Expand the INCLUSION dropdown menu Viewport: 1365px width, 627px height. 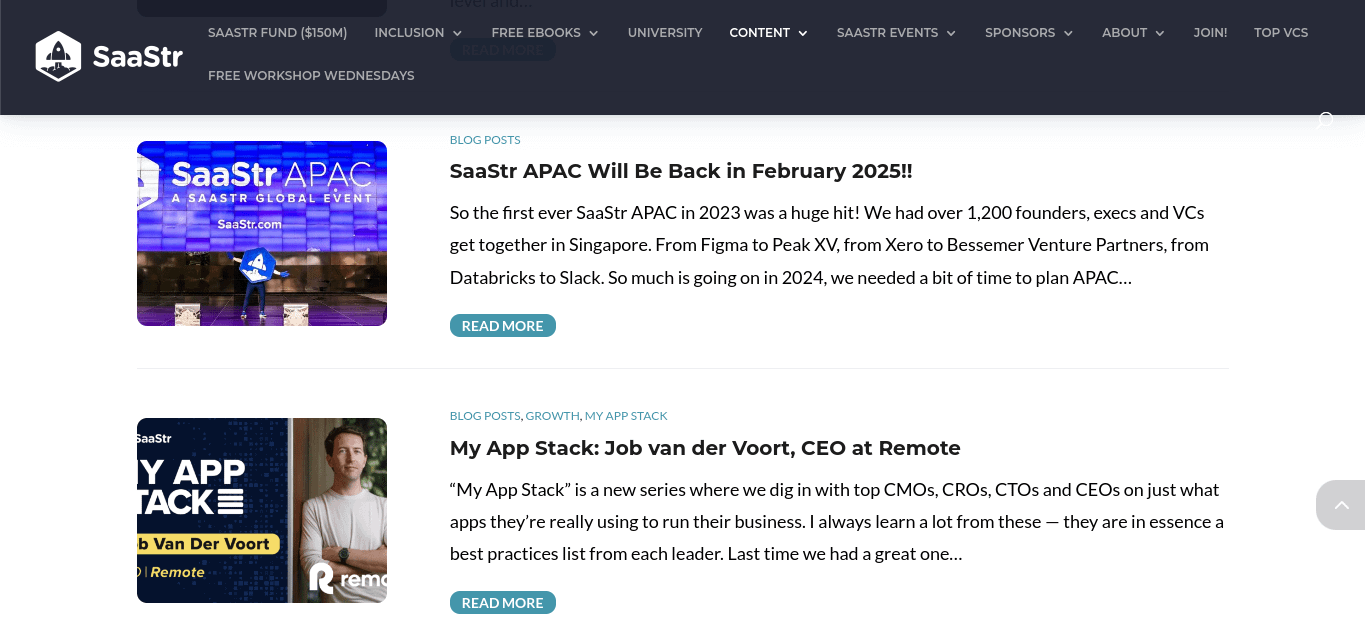pos(410,32)
